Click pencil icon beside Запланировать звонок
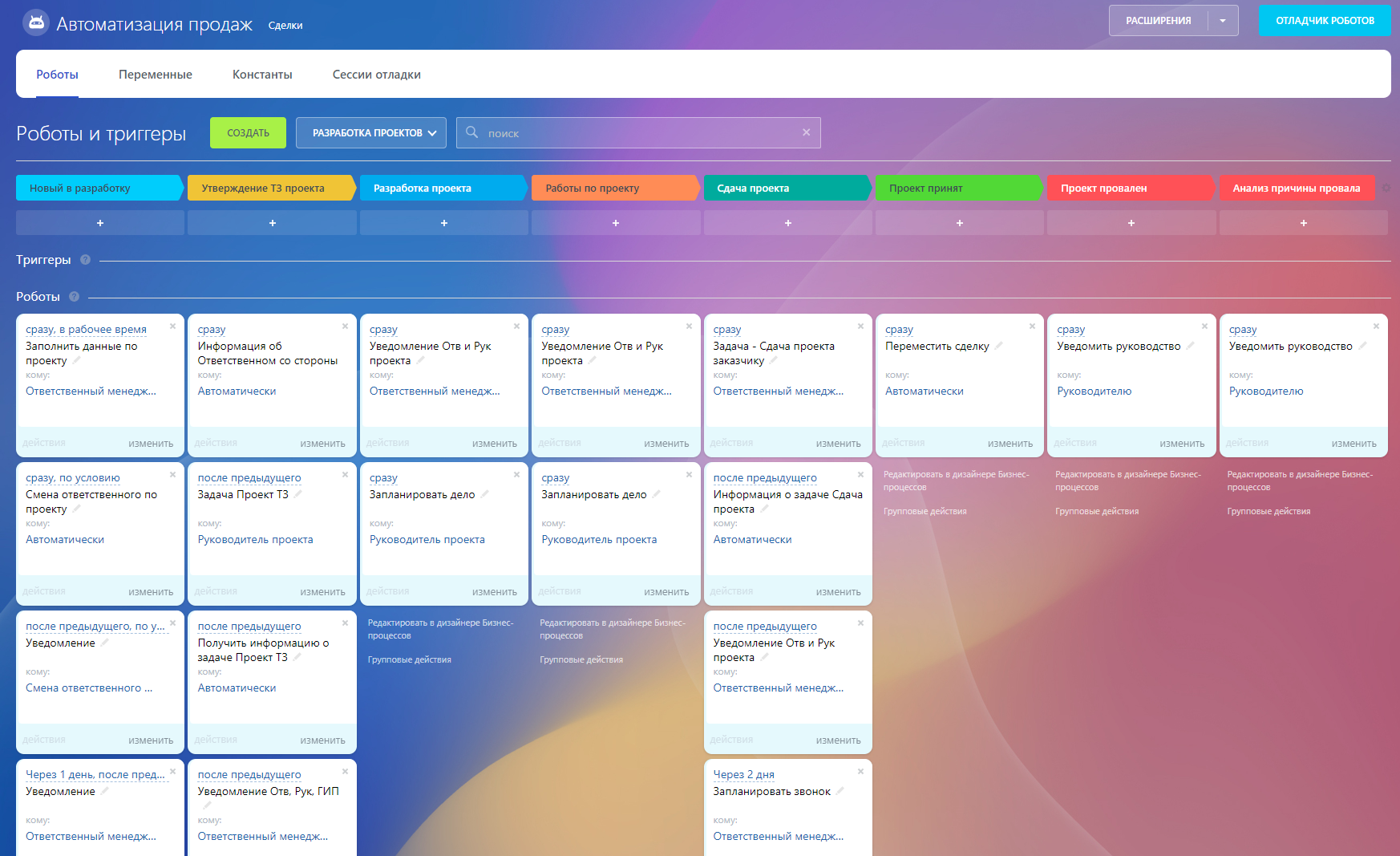Screen dimensions: 1400x856 (840, 791)
